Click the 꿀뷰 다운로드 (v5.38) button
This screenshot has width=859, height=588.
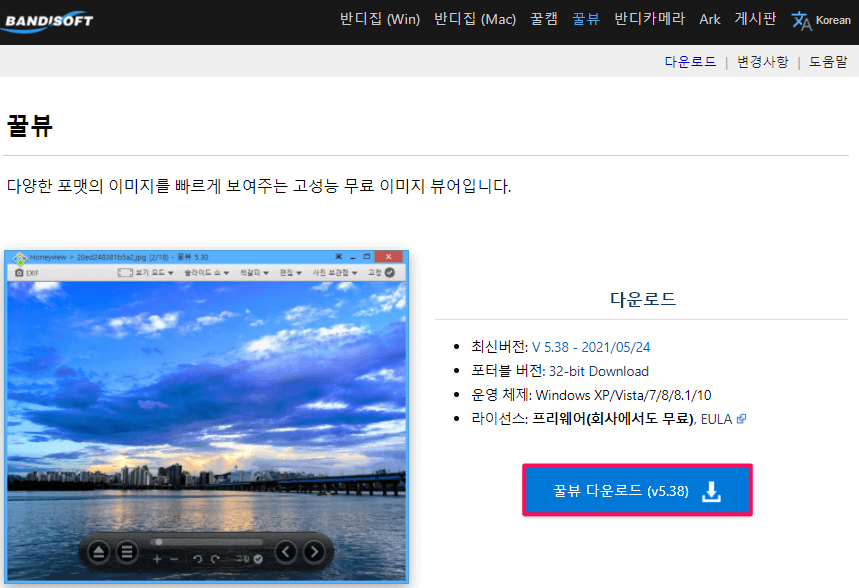[637, 490]
